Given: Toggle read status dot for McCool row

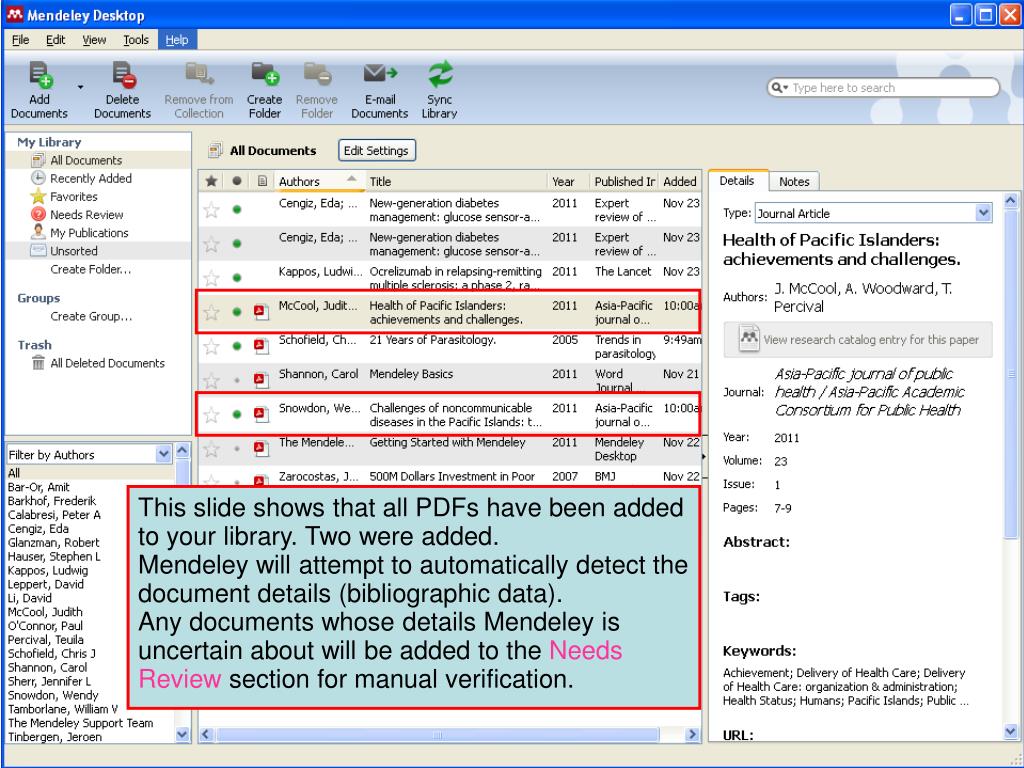Looking at the screenshot, I should (237, 312).
